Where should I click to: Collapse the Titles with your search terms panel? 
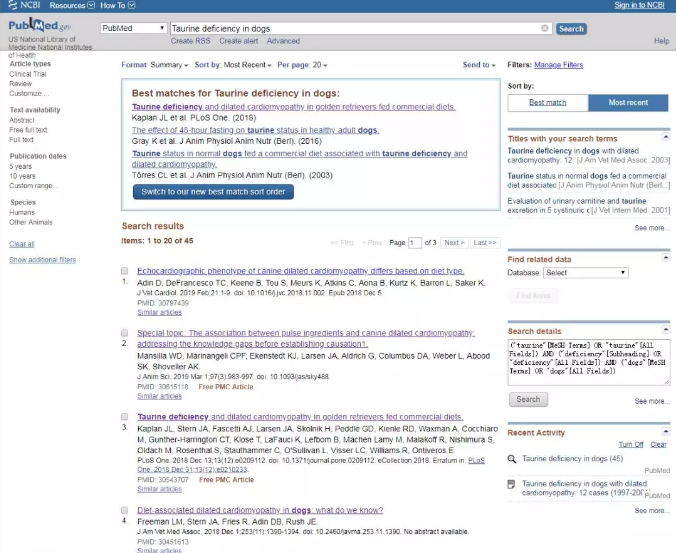666,137
